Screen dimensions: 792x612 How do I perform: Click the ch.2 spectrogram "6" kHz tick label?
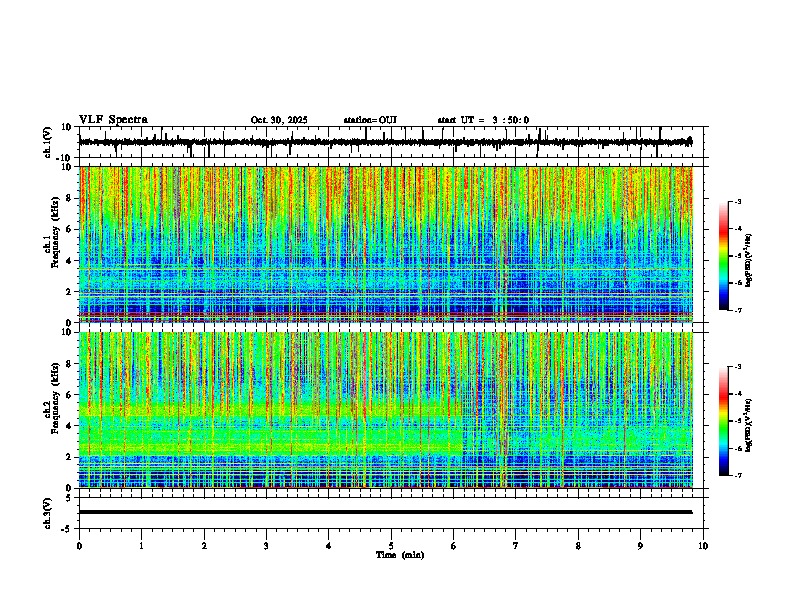(70, 395)
